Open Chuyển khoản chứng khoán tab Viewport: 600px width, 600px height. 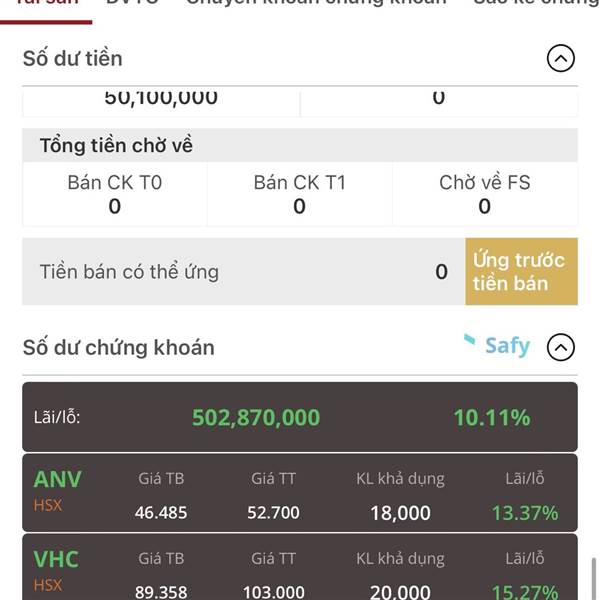click(316, 2)
